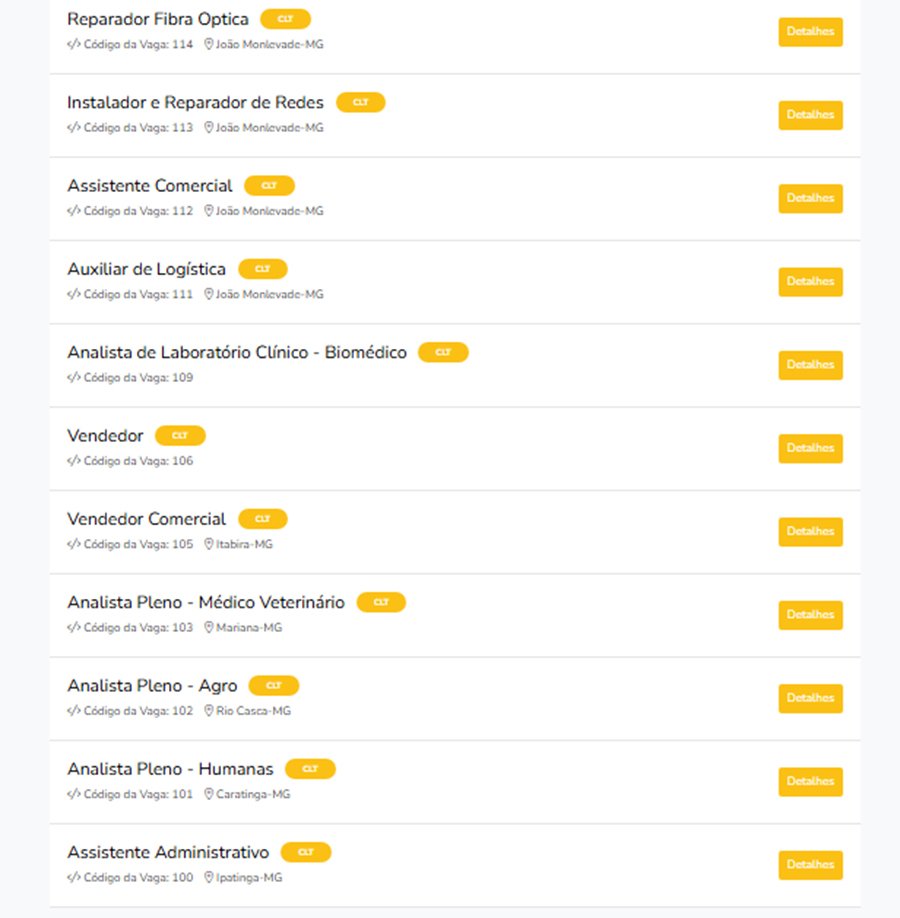Click code icon next to vaga 106
This screenshot has height=918, width=900.
[x=73, y=461]
